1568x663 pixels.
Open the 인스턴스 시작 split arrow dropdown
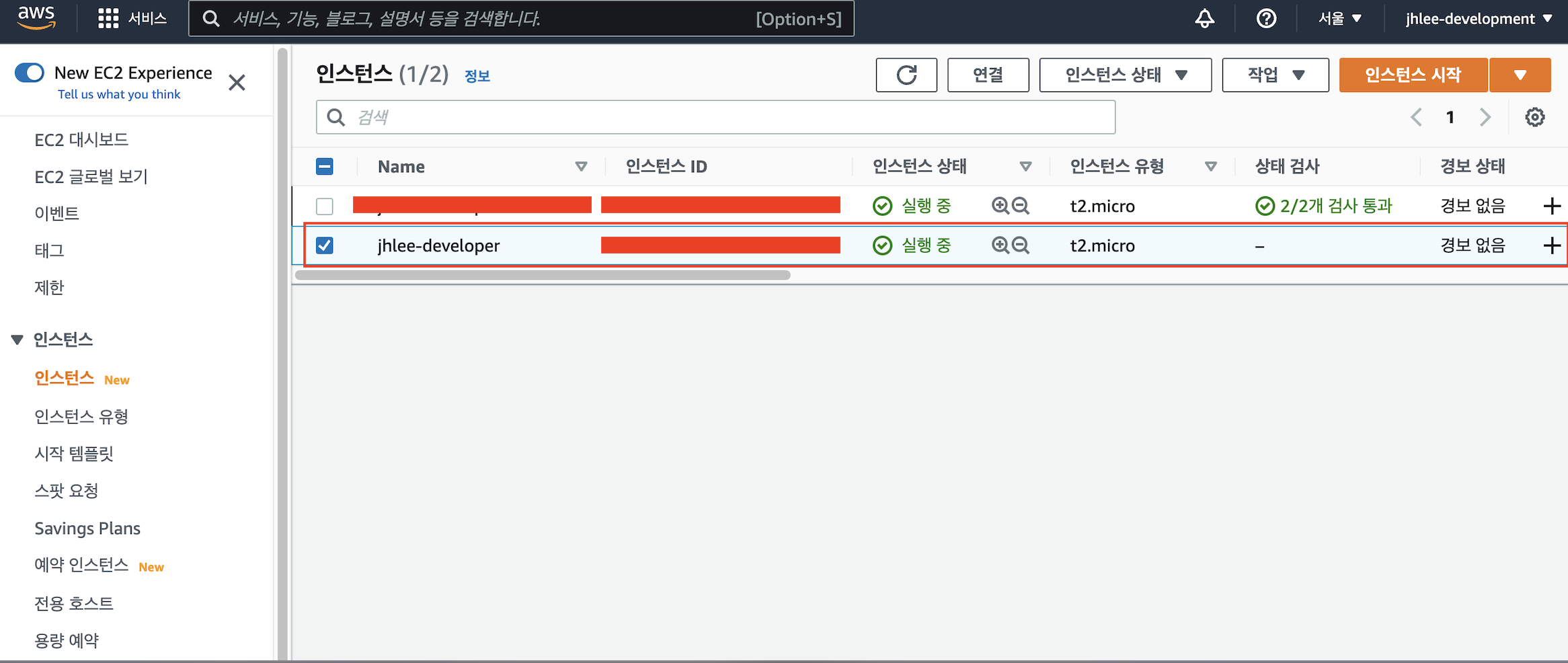pos(1520,75)
